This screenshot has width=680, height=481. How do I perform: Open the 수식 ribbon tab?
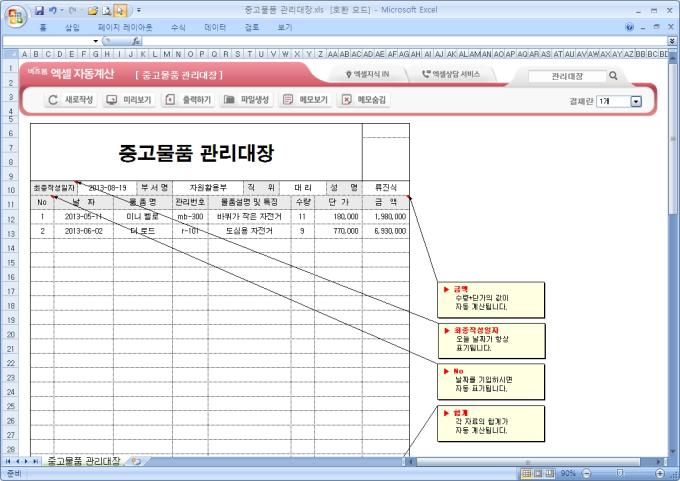pos(178,28)
